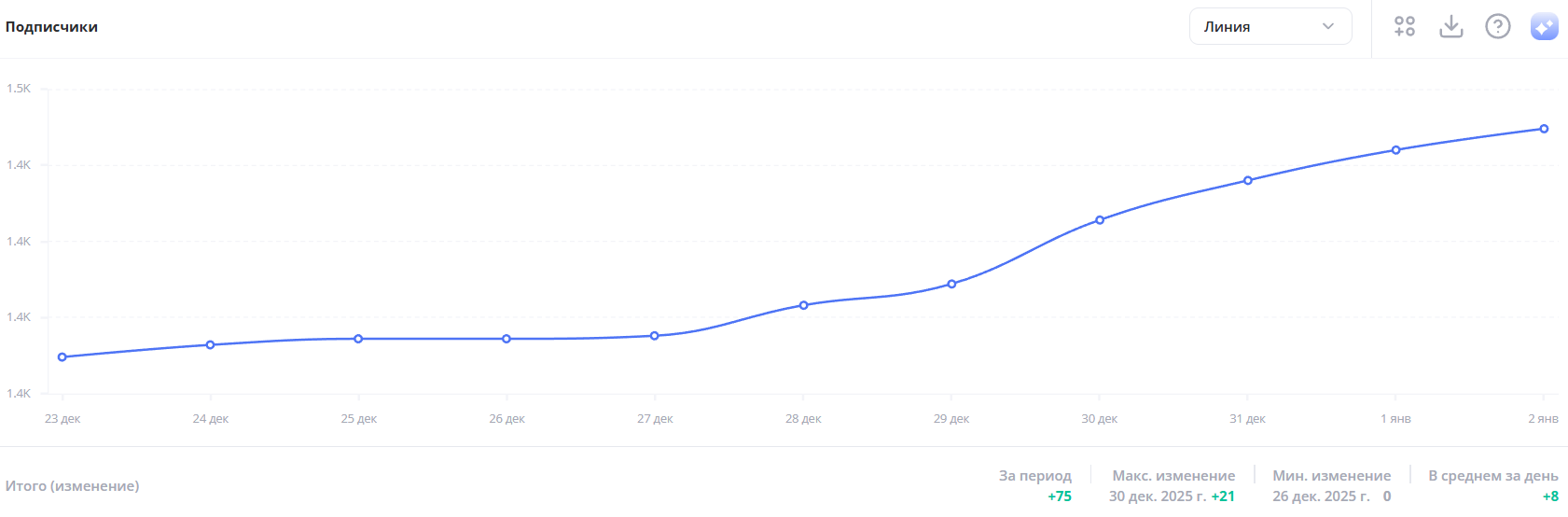Select the 2 янв data point
1568x517 pixels.
click(x=1544, y=129)
